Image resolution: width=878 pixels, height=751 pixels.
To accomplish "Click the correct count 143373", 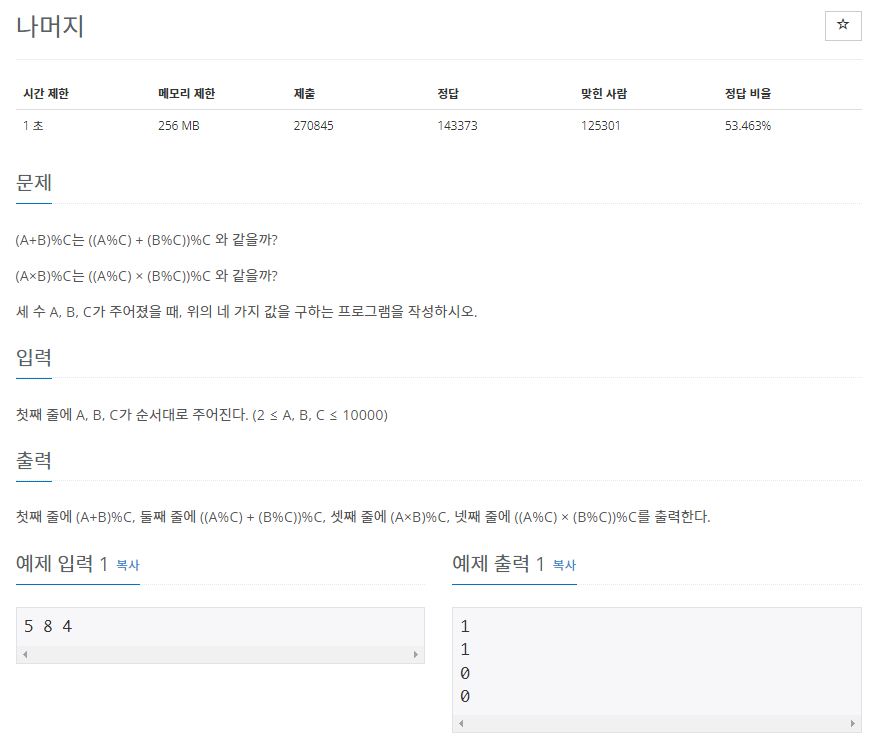I will coord(457,125).
